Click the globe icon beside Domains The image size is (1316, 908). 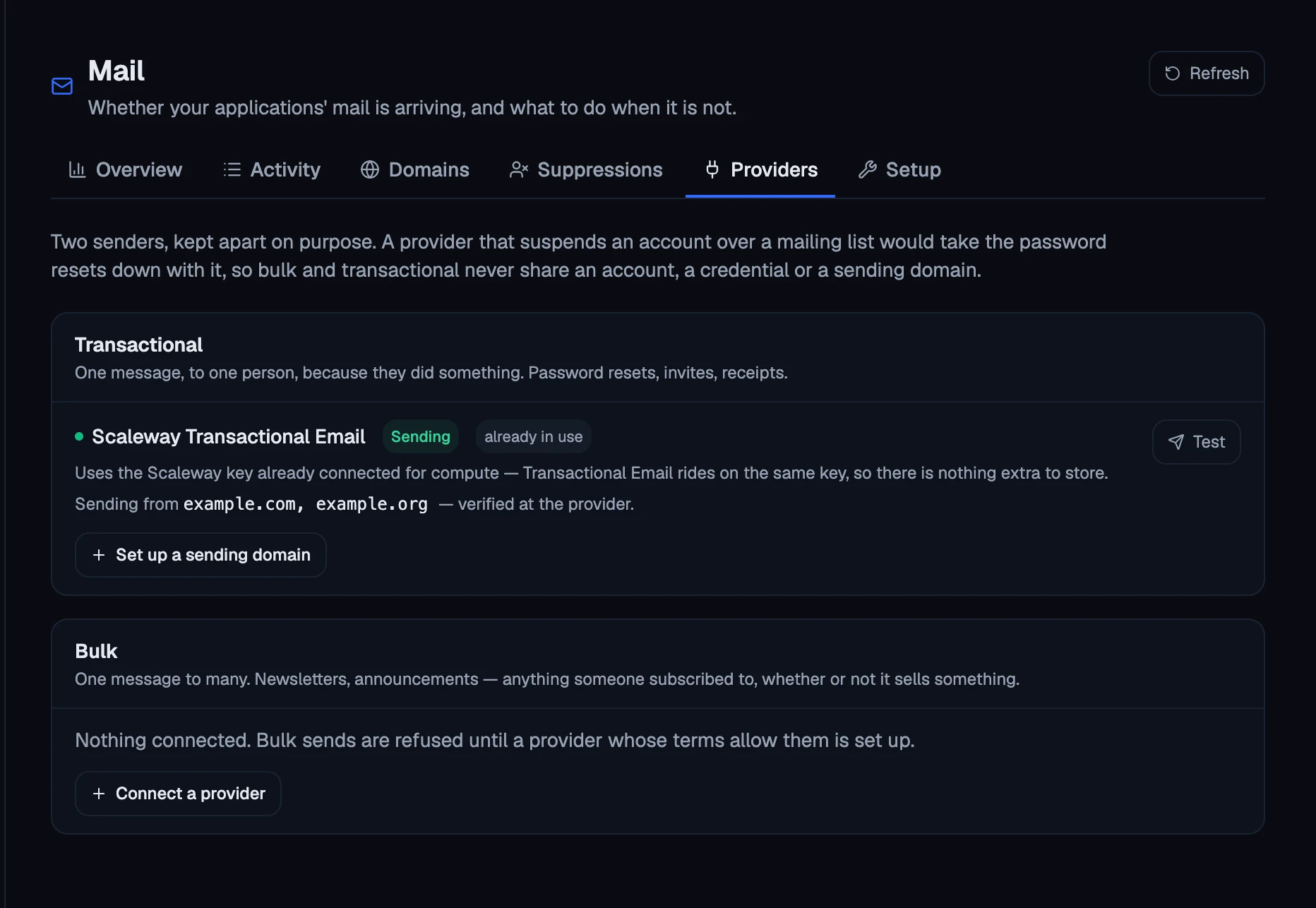pos(370,169)
